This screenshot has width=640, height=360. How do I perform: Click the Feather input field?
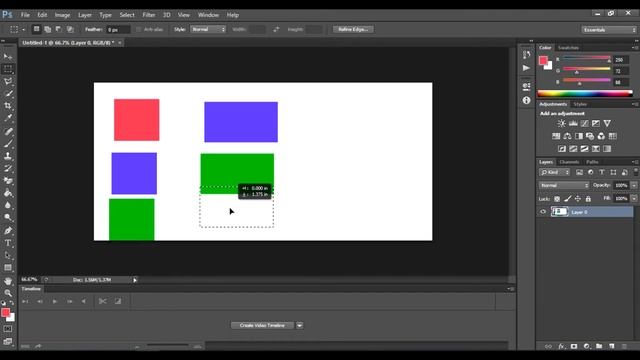pos(118,29)
